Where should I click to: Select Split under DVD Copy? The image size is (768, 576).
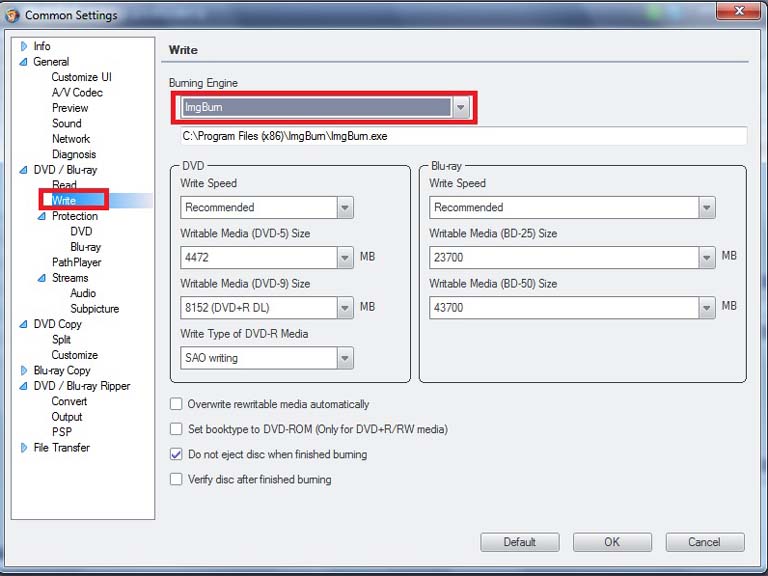point(61,340)
